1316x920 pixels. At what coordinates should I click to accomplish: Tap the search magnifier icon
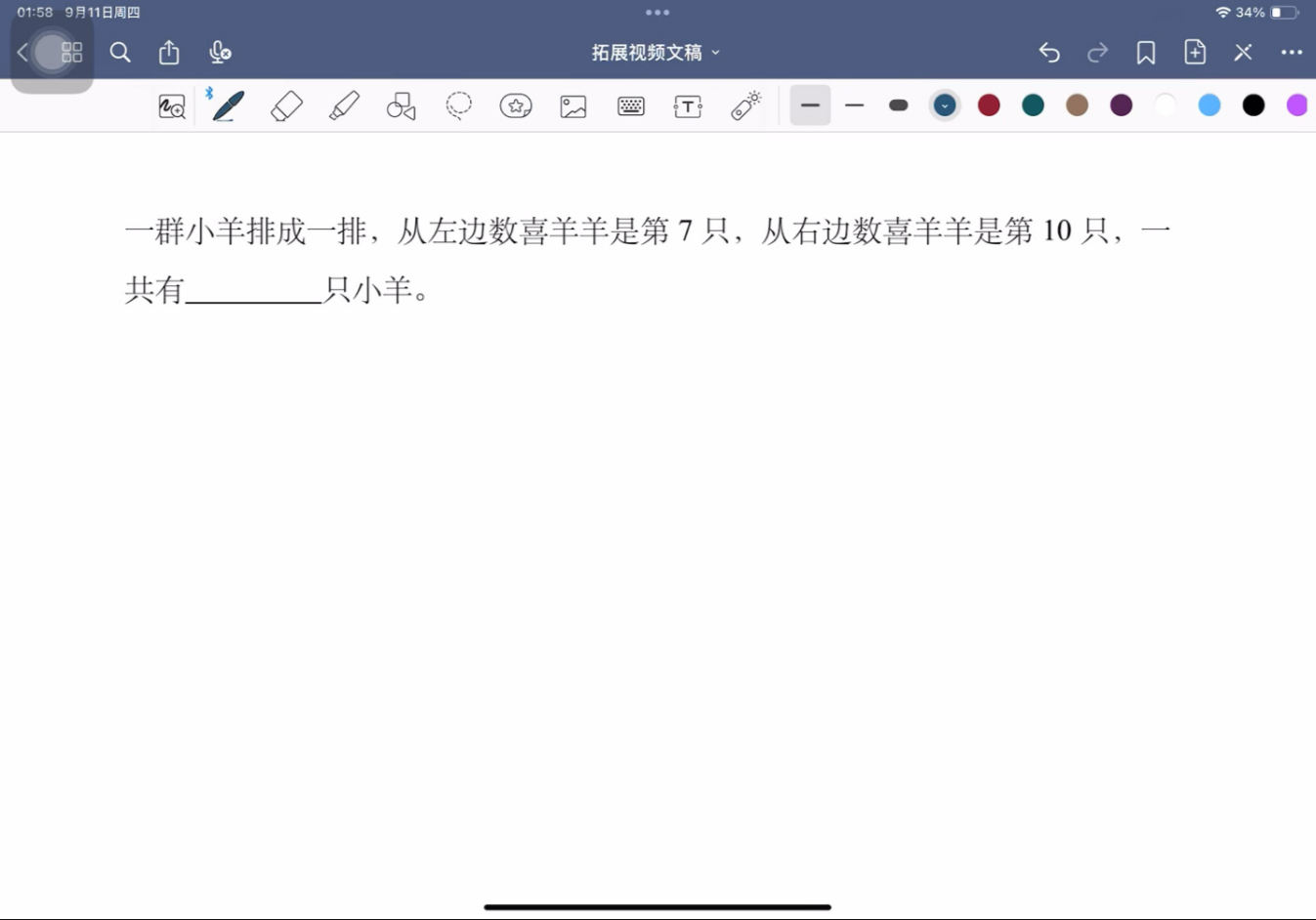click(x=120, y=53)
